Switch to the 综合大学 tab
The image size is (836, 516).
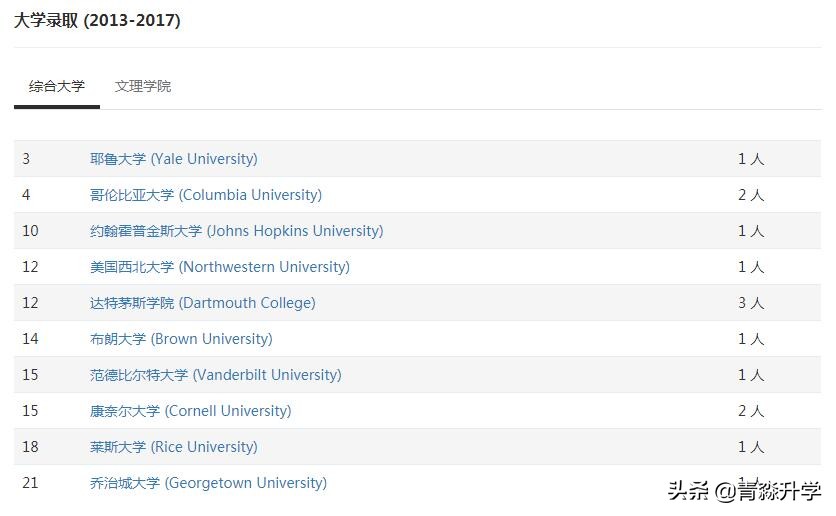tap(57, 87)
